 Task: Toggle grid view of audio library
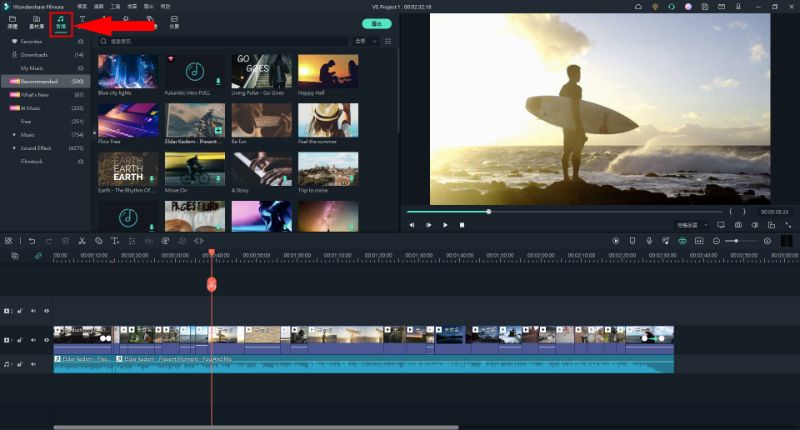[388, 41]
